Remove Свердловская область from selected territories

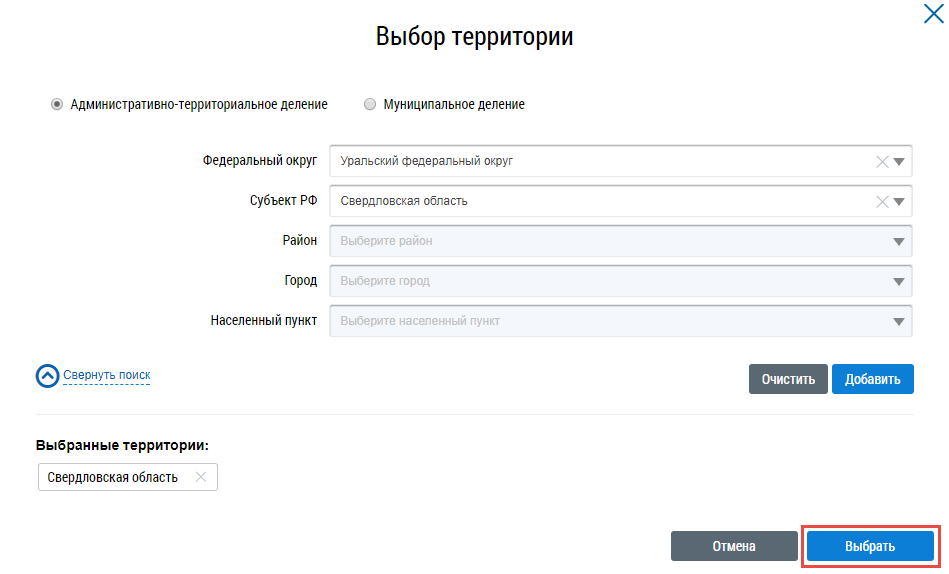(201, 478)
